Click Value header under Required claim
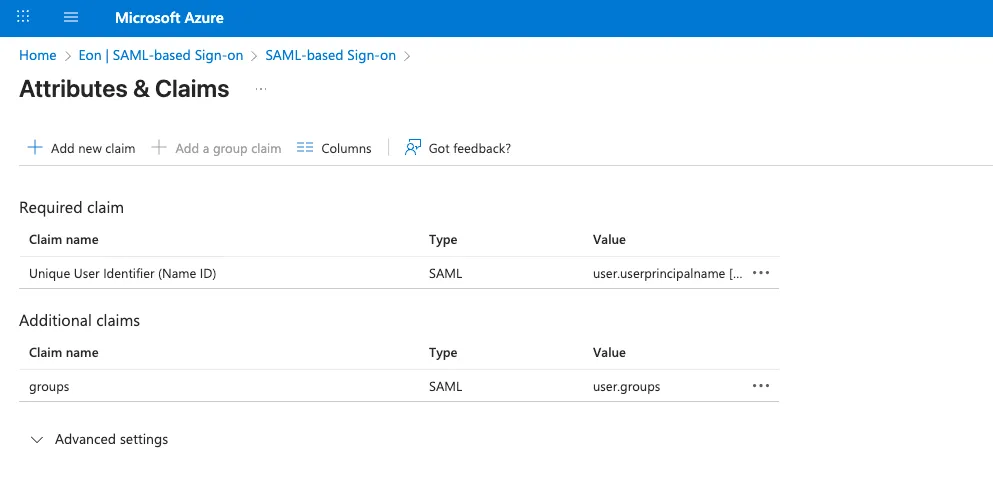Screen dimensions: 993x480 click(609, 239)
